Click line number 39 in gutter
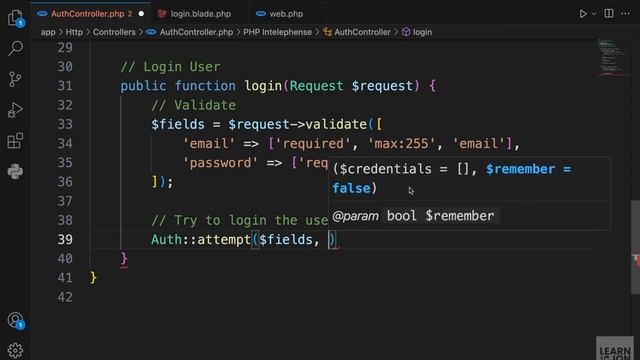 click(65, 240)
